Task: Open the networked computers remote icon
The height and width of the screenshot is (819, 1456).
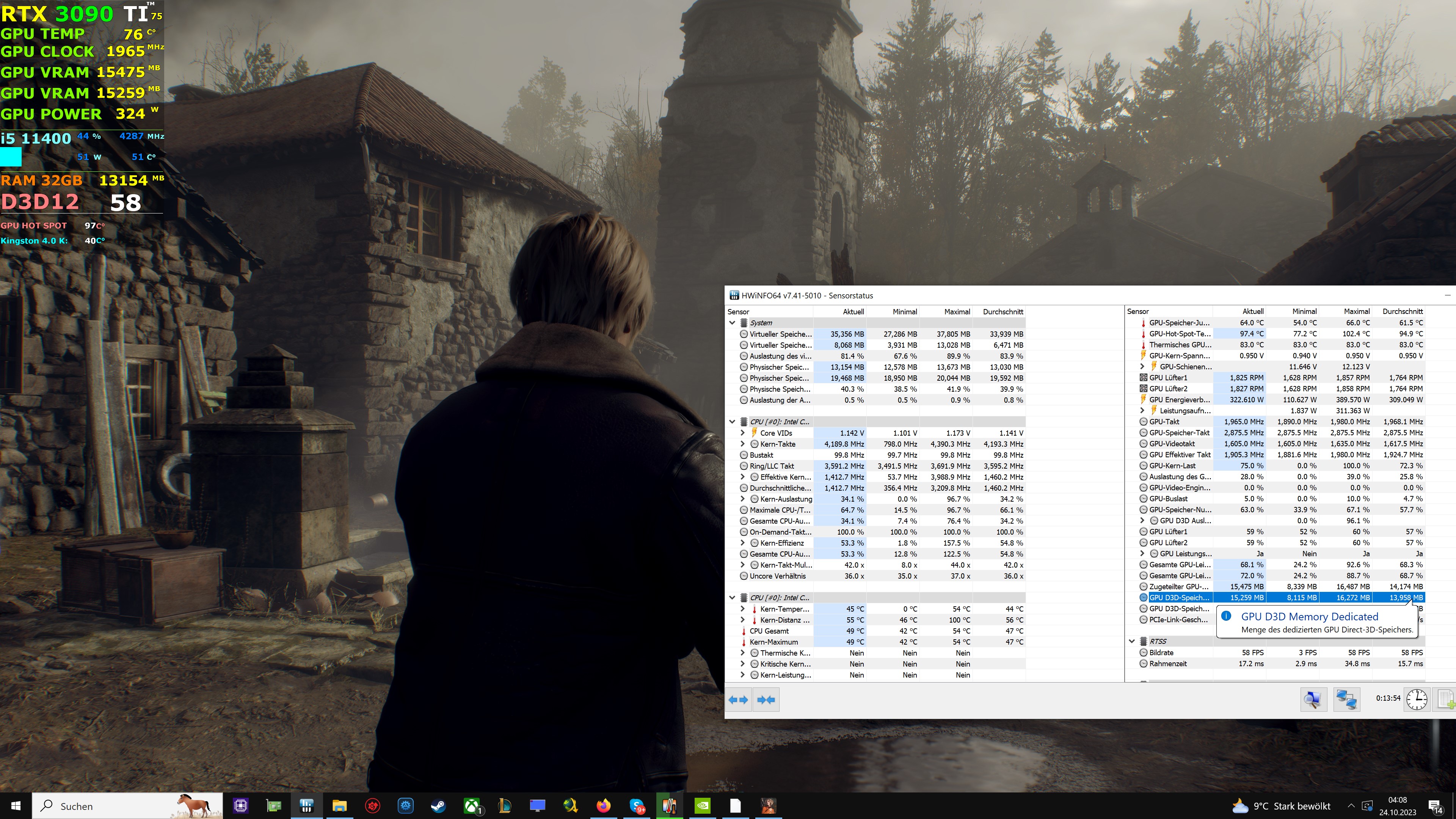Action: [x=1346, y=700]
